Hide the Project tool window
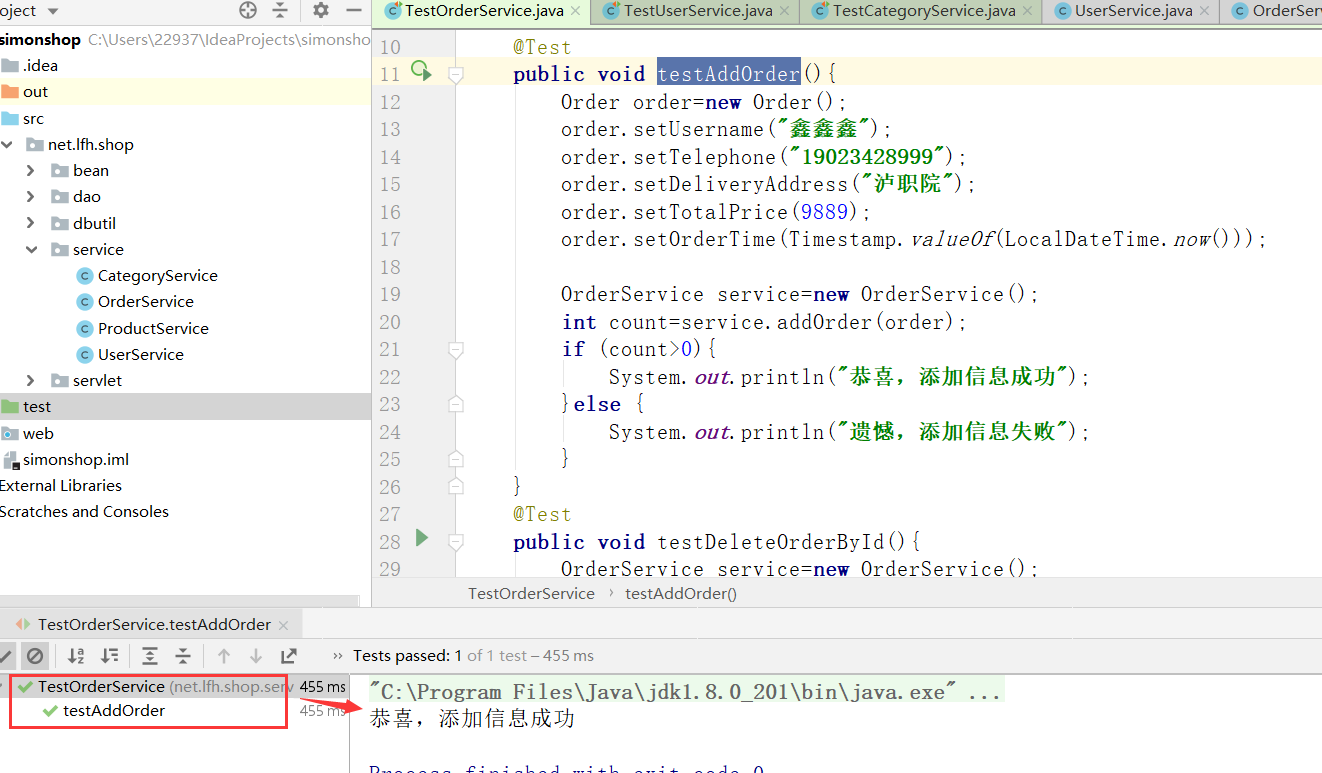This screenshot has width=1322, height=773. 353,10
